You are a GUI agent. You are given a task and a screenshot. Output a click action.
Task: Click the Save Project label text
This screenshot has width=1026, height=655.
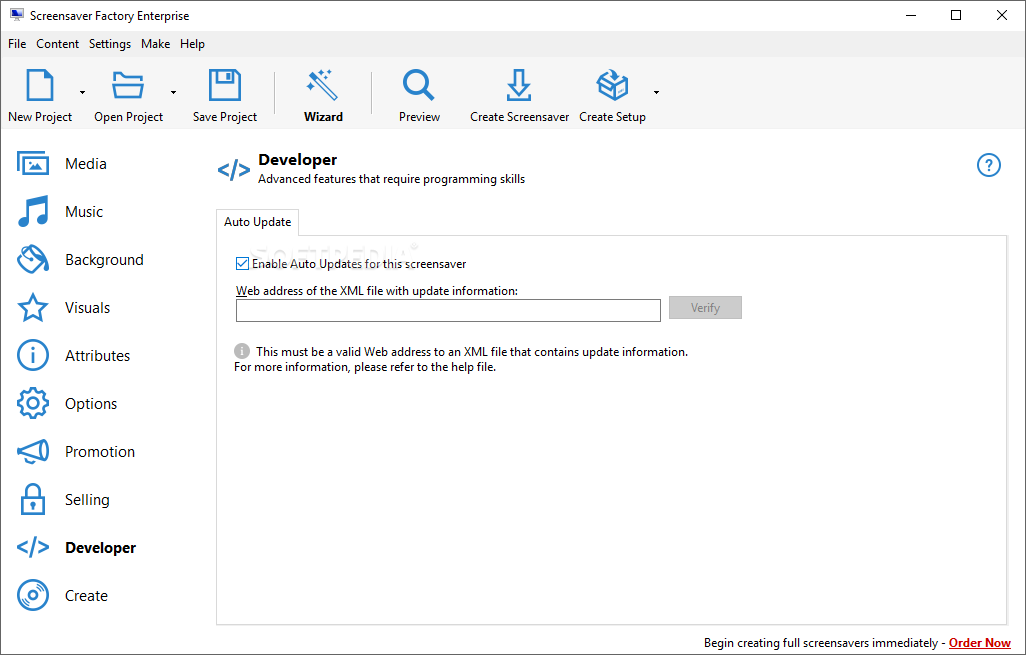click(224, 116)
